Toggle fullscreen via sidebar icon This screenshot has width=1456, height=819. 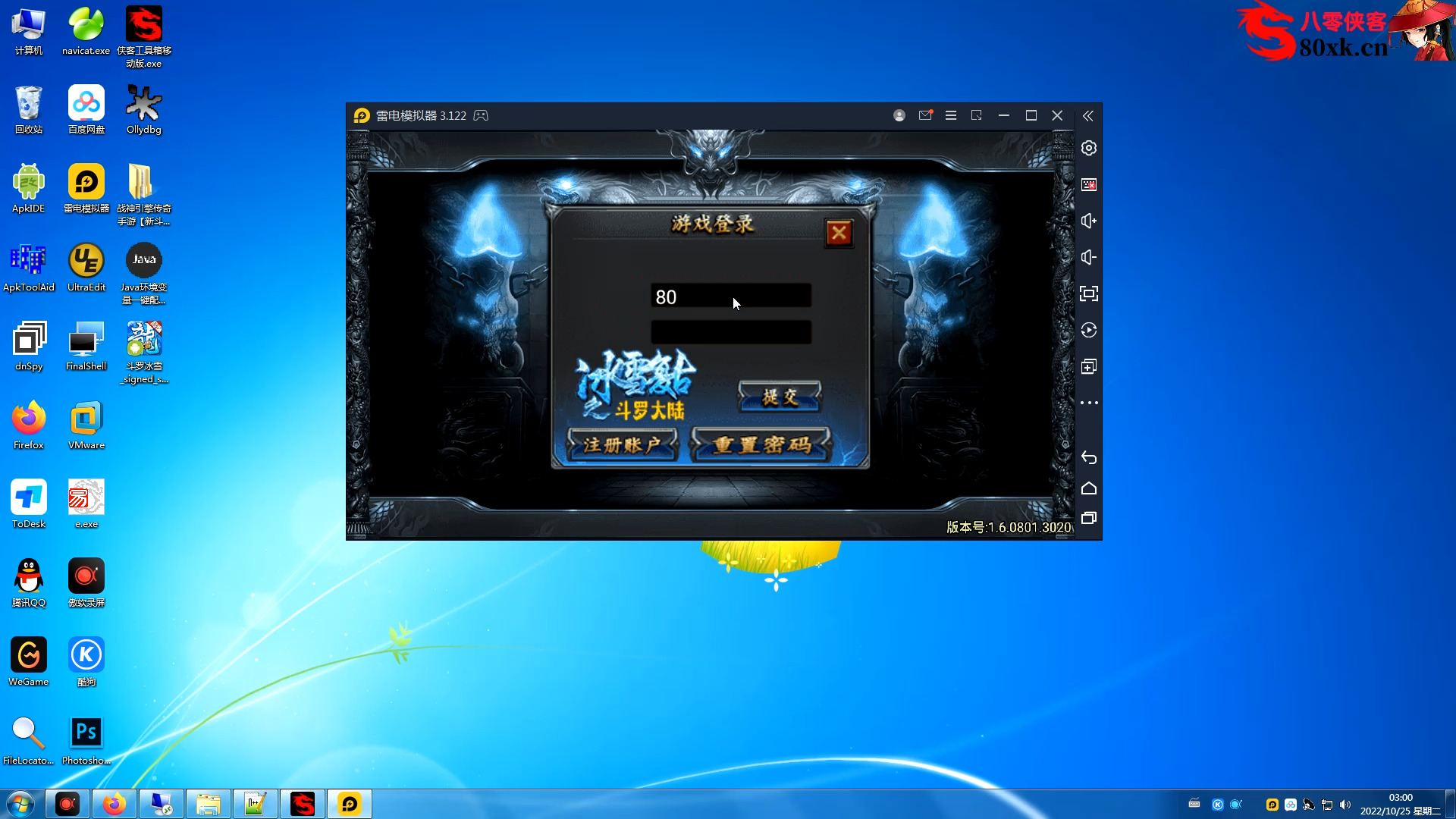(x=1089, y=293)
